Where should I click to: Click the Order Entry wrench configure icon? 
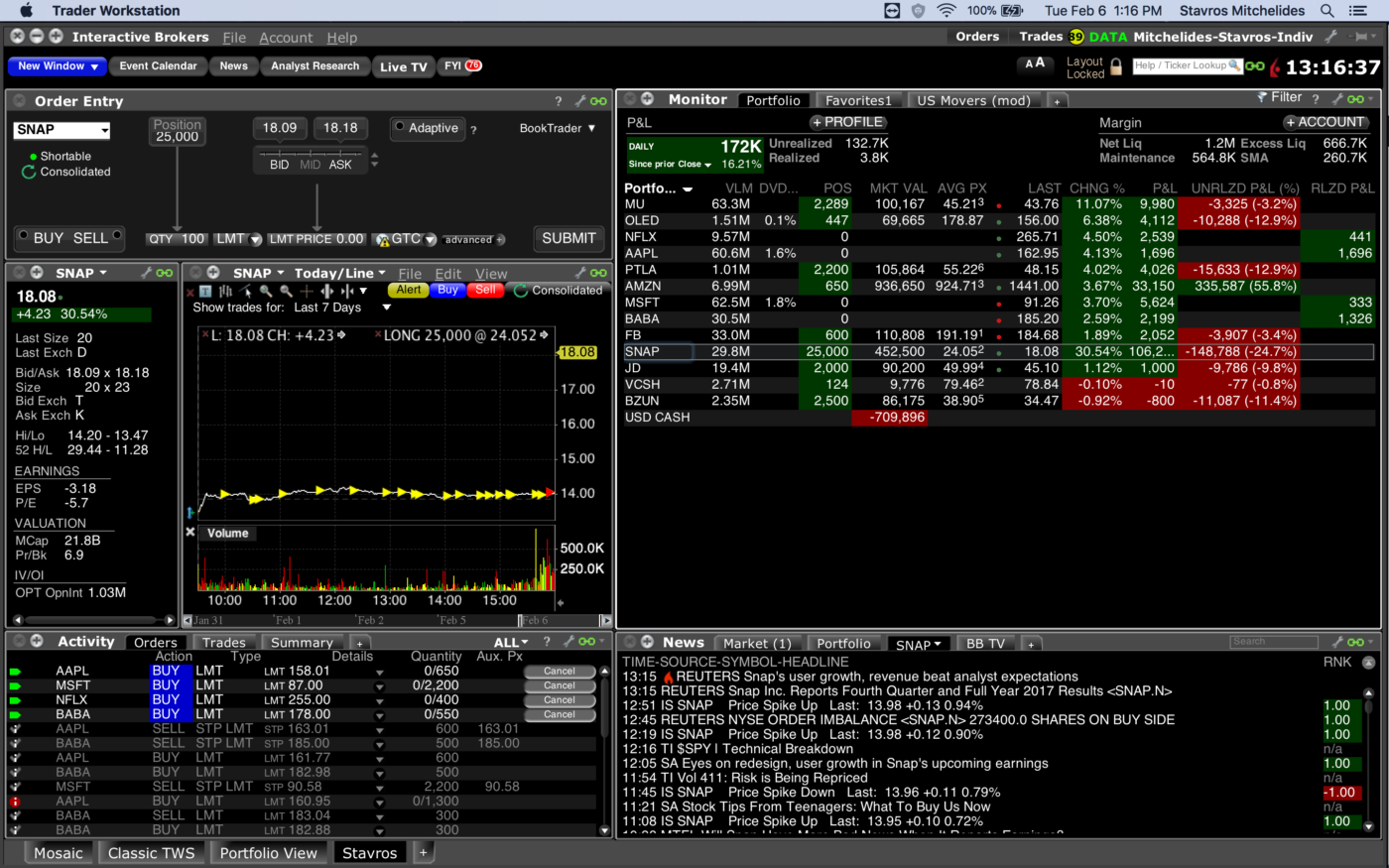580,101
